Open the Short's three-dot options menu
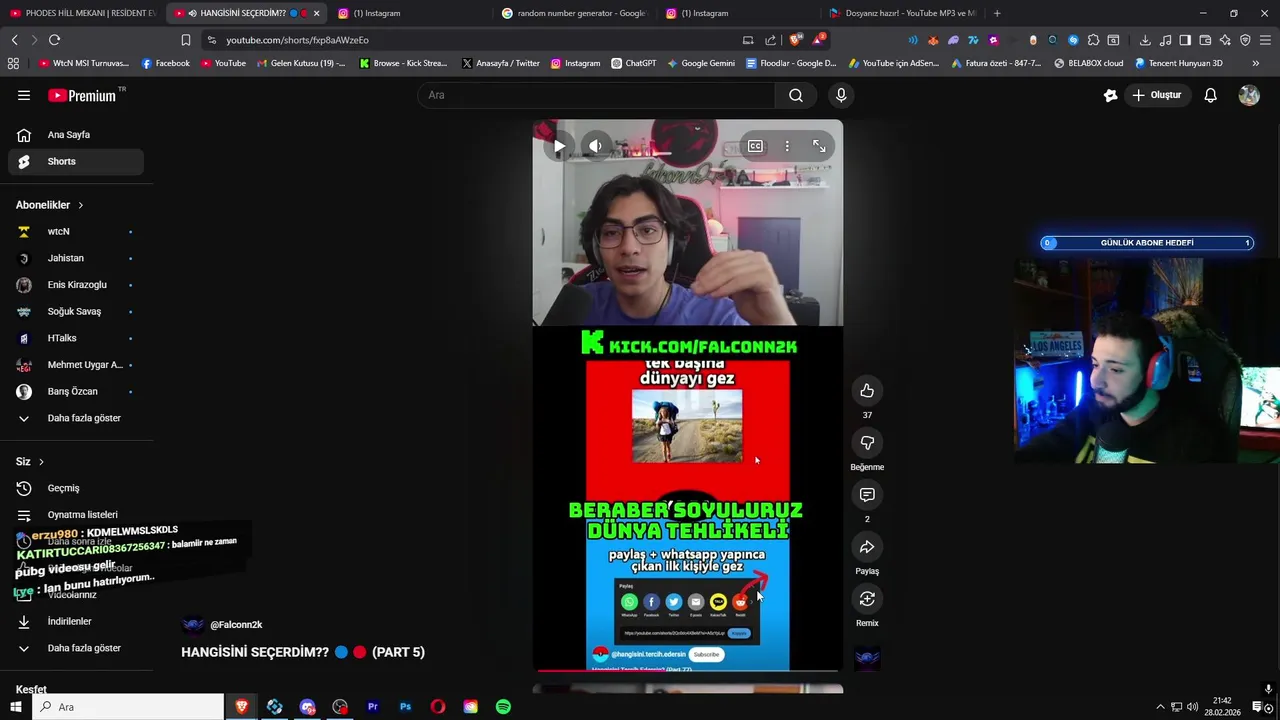The height and width of the screenshot is (720, 1280). (787, 146)
